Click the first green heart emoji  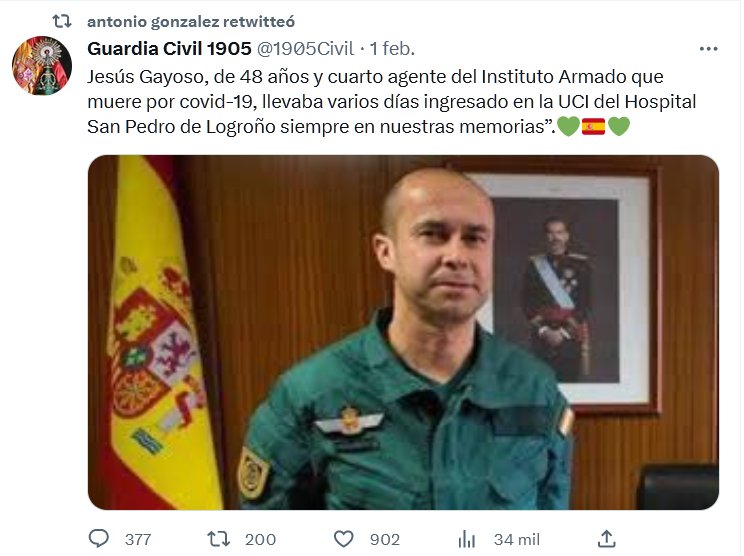click(x=568, y=127)
